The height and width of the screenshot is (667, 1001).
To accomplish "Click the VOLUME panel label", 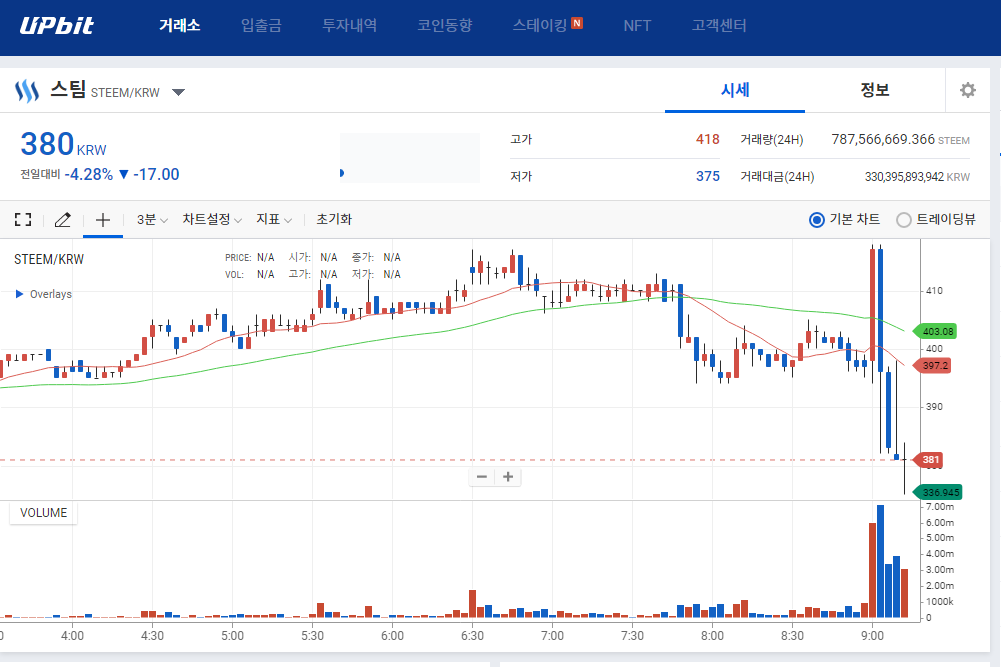I will click(x=43, y=513).
